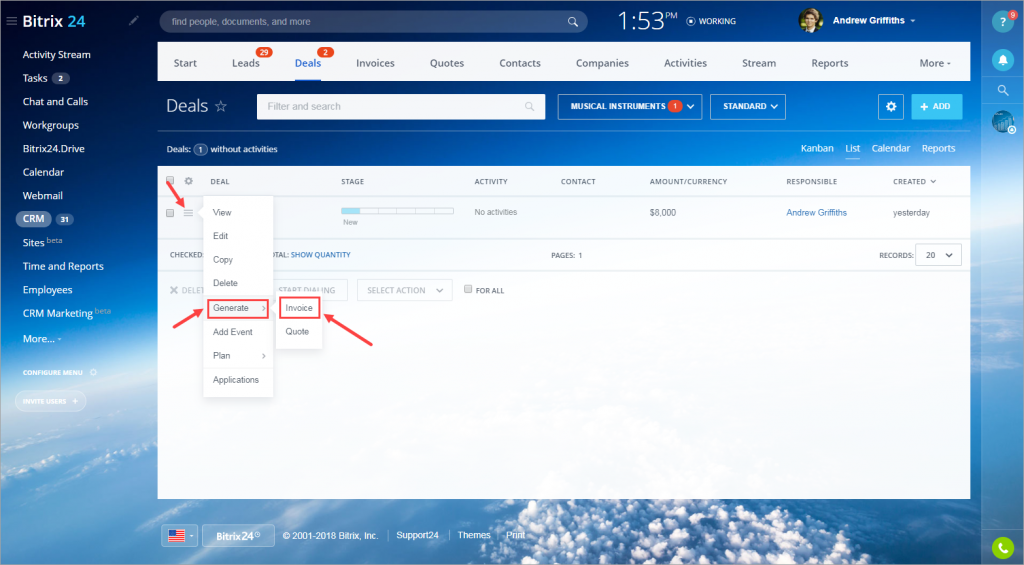The height and width of the screenshot is (565, 1024).
Task: Click Andrew Griffiths profile avatar
Action: pyautogui.click(x=810, y=21)
